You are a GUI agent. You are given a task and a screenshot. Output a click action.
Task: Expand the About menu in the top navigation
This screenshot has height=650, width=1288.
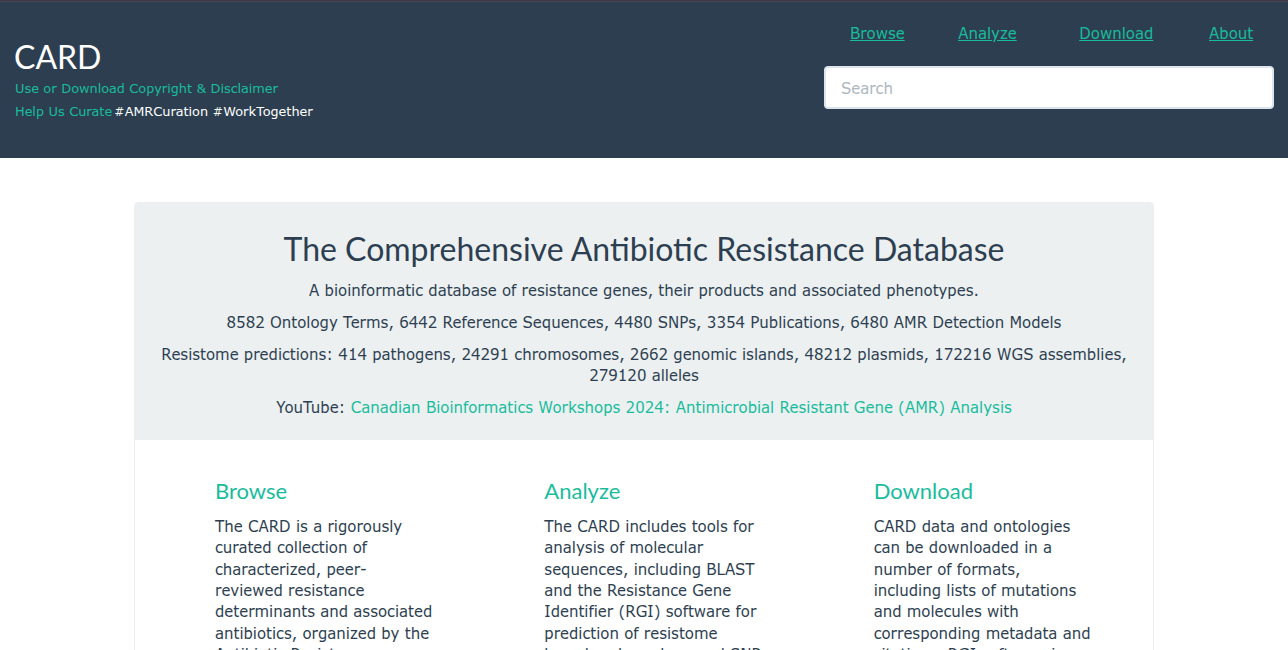coord(1230,33)
